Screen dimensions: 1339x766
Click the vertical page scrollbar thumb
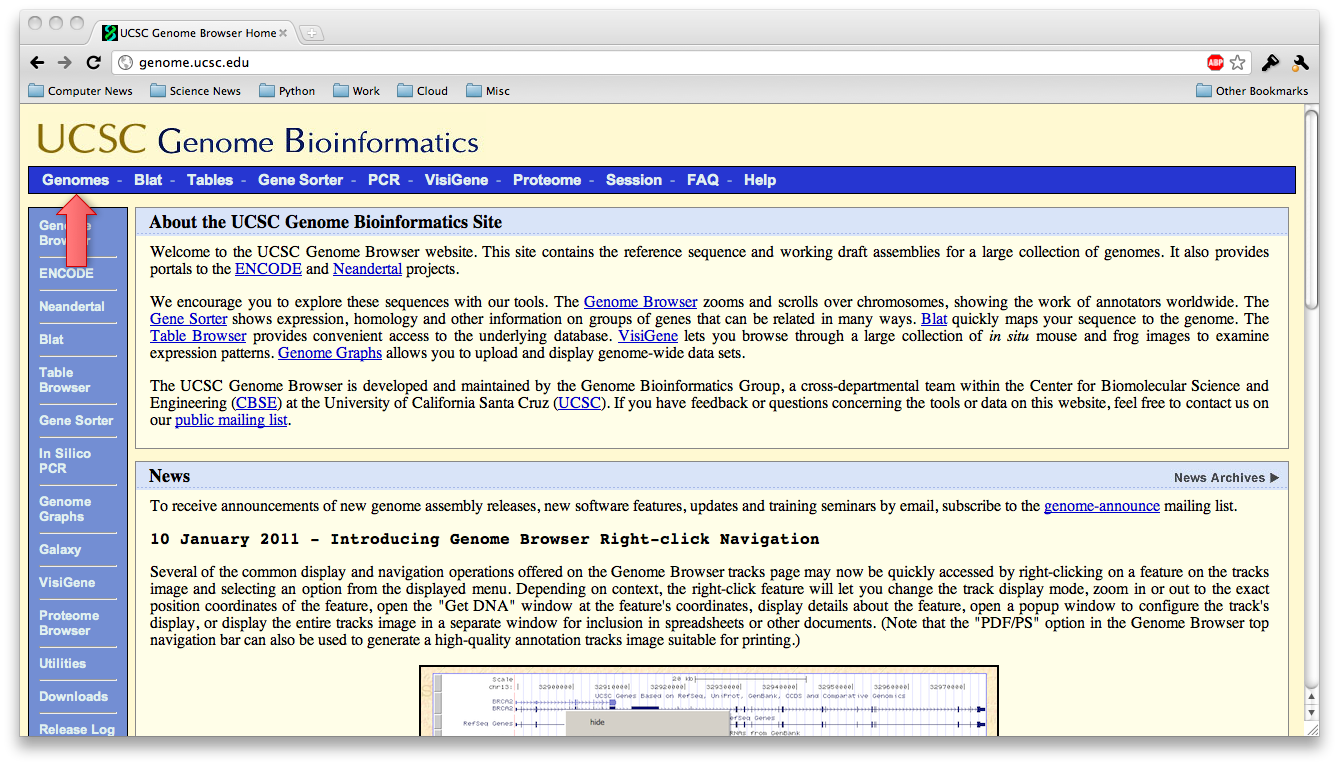[1311, 212]
